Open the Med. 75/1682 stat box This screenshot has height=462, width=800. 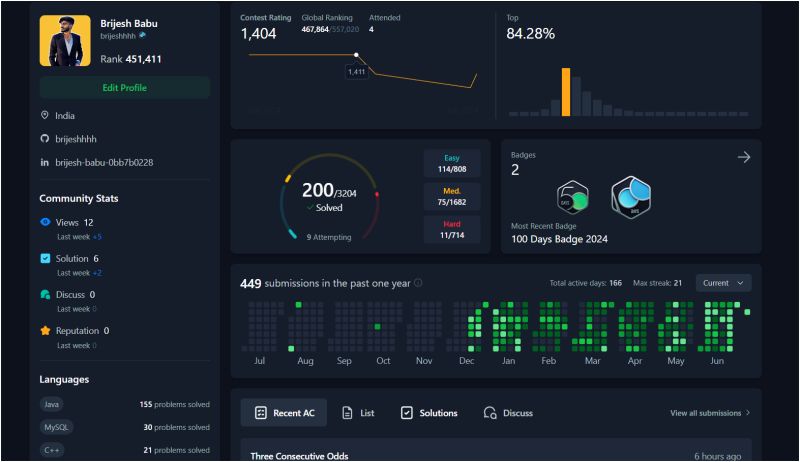tap(452, 196)
